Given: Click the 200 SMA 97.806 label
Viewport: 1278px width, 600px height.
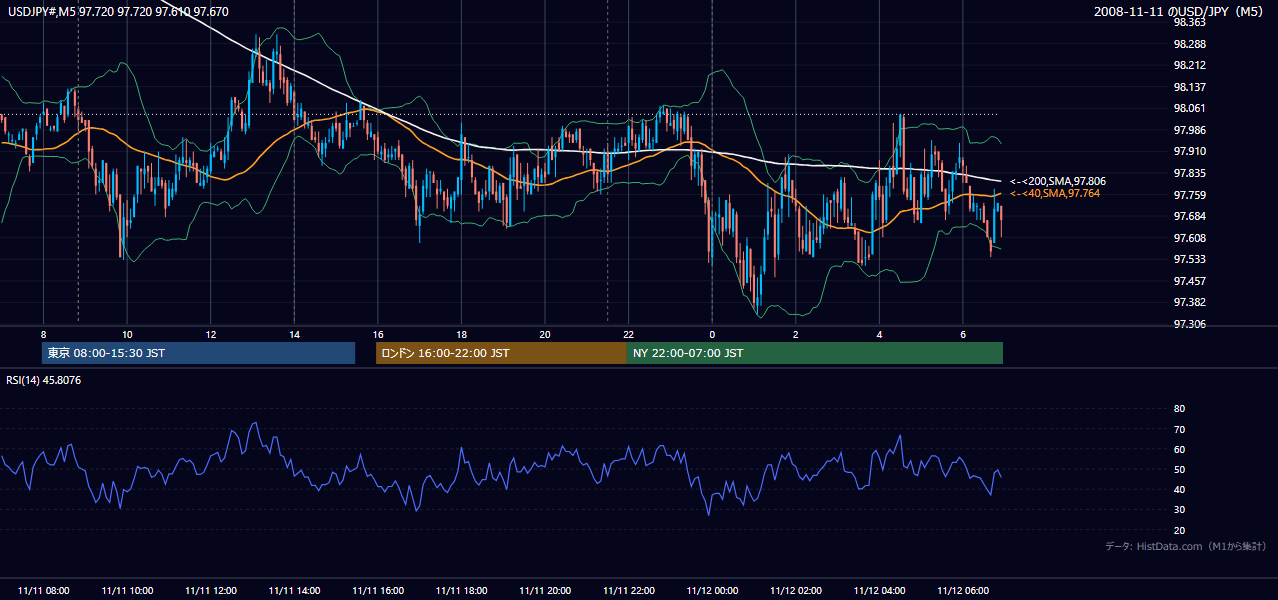Looking at the screenshot, I should click(x=1058, y=181).
